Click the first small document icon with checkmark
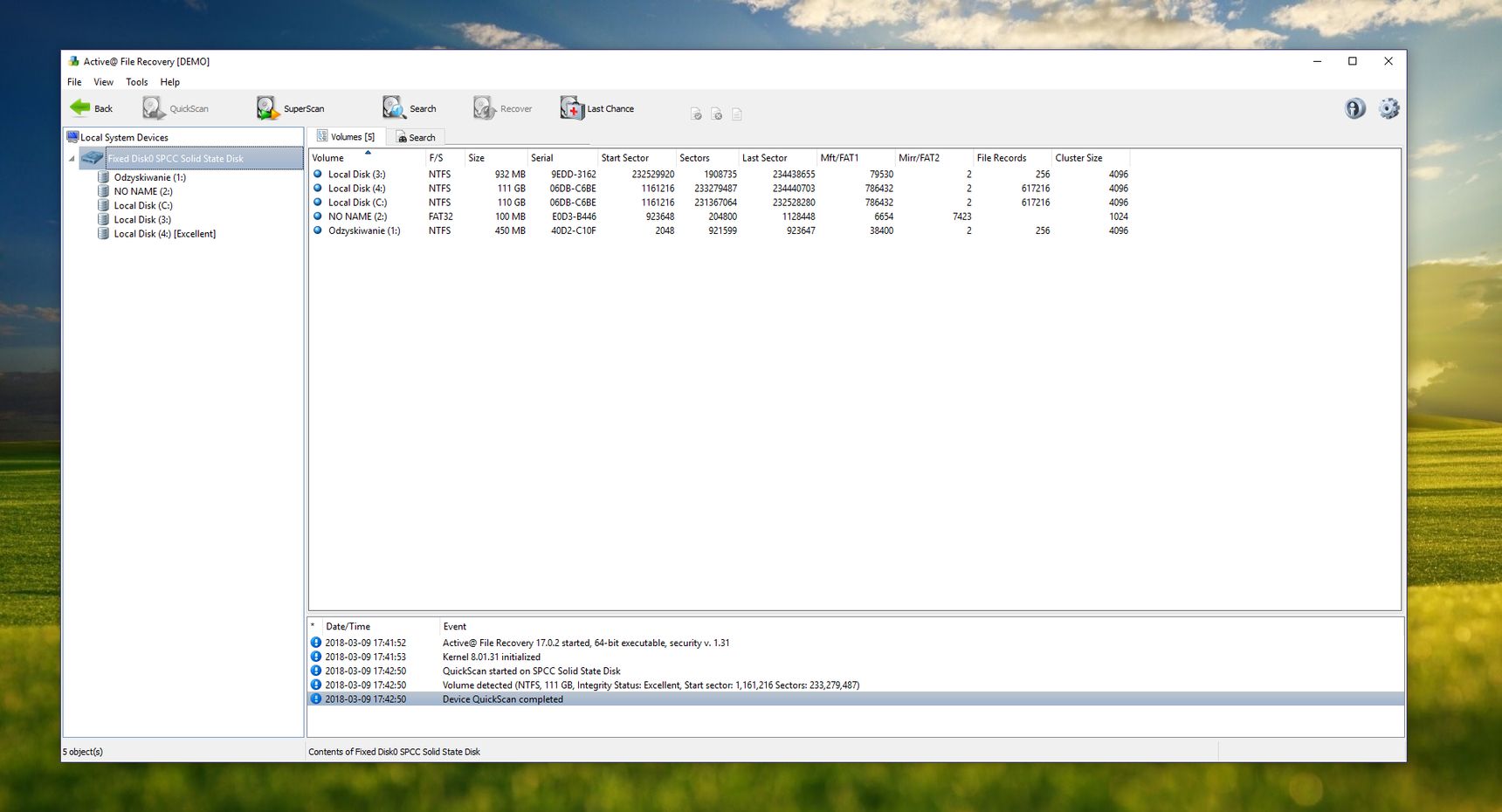Viewport: 1502px width, 812px height. pyautogui.click(x=696, y=114)
